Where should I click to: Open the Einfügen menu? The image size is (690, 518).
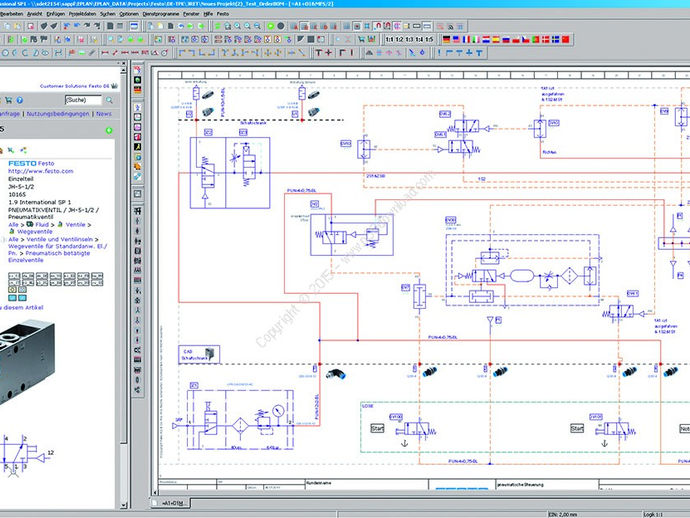point(55,14)
